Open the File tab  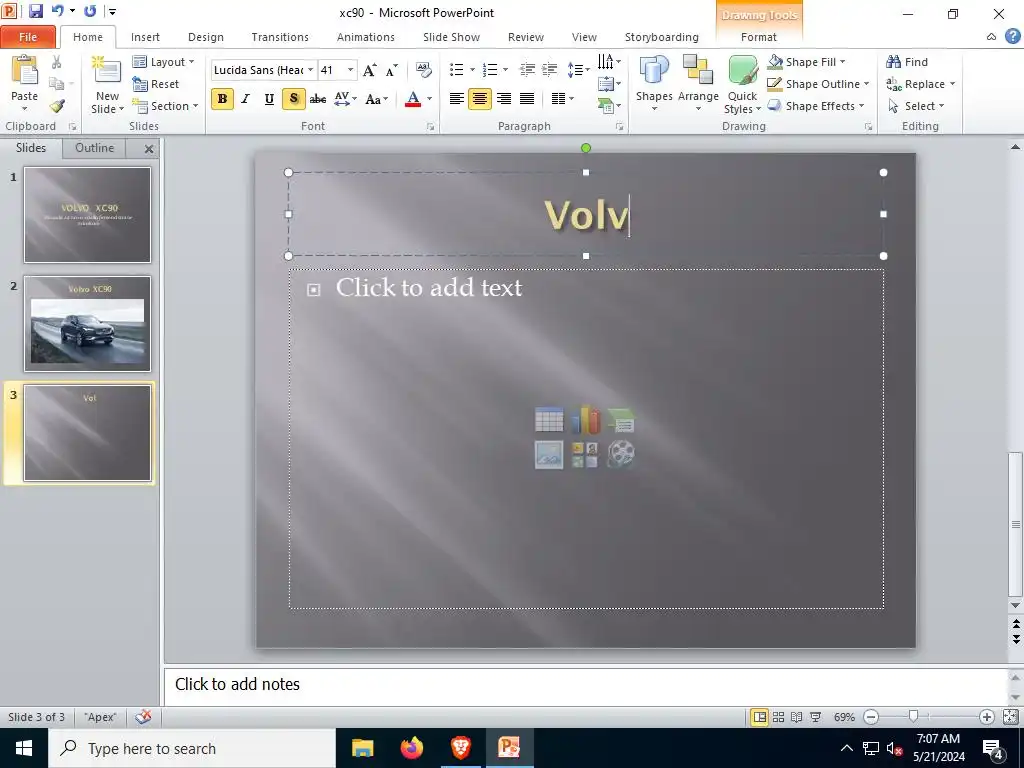click(28, 37)
